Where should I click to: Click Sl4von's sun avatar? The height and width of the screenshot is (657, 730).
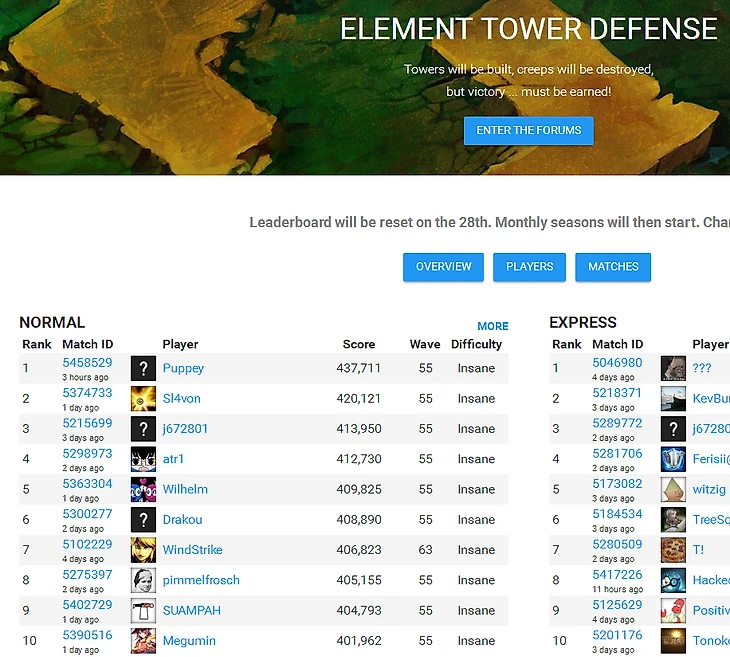pyautogui.click(x=143, y=399)
